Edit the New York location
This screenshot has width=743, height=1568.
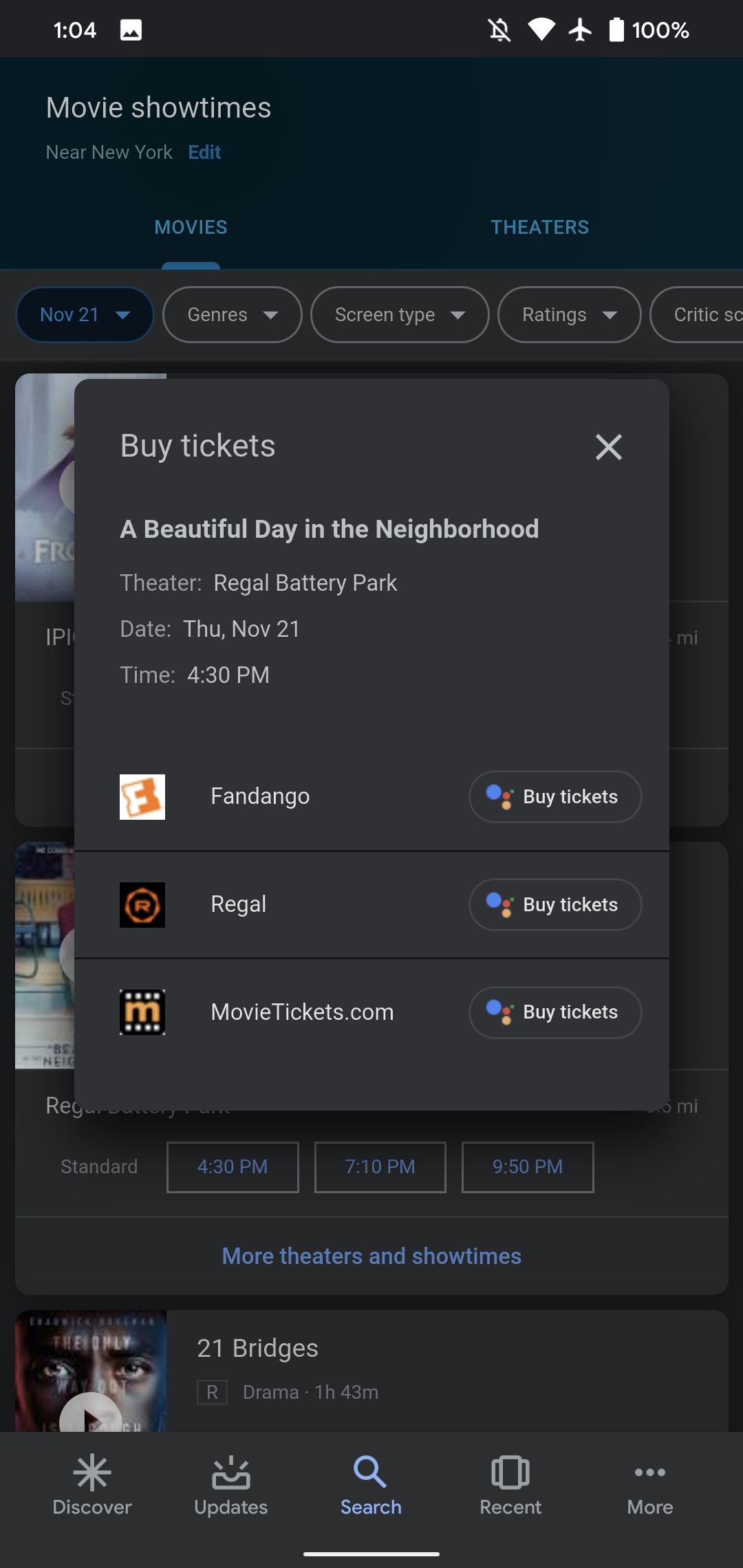tap(204, 152)
